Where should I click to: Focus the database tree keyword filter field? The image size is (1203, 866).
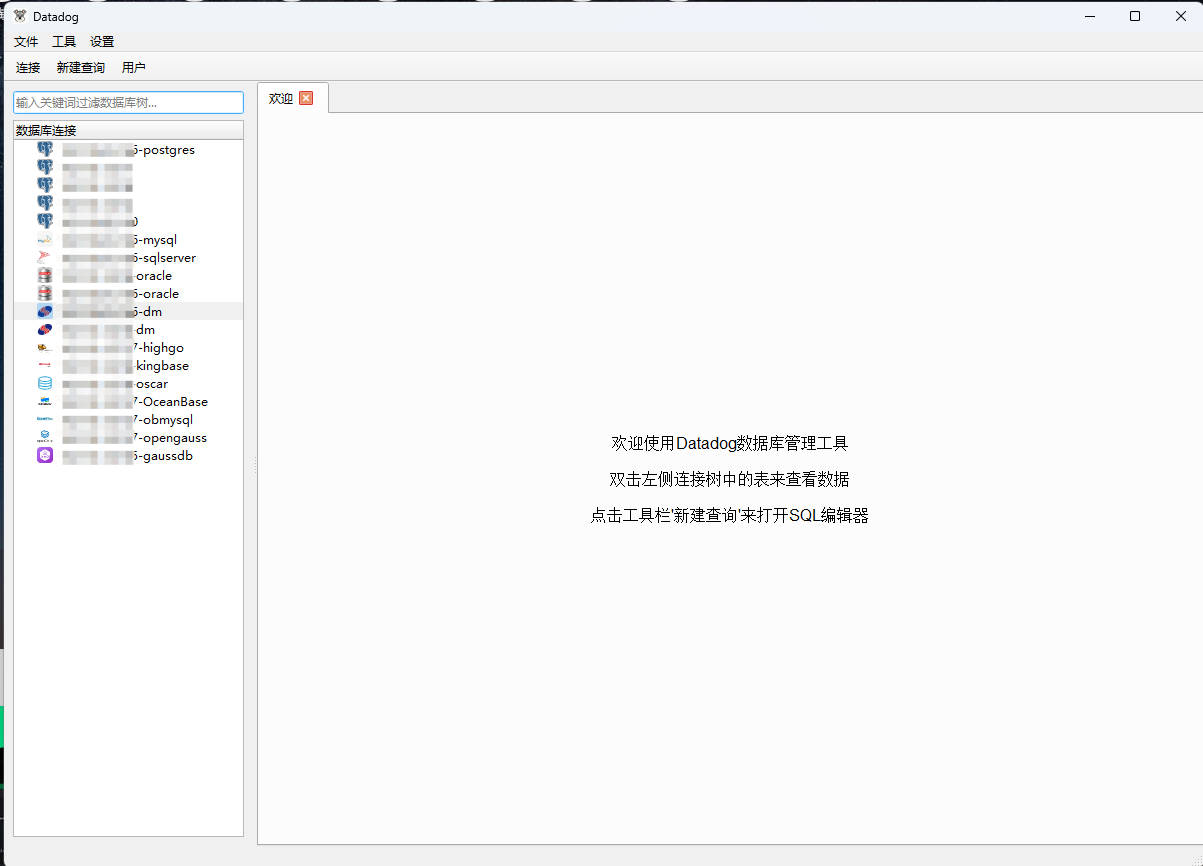pos(128,102)
